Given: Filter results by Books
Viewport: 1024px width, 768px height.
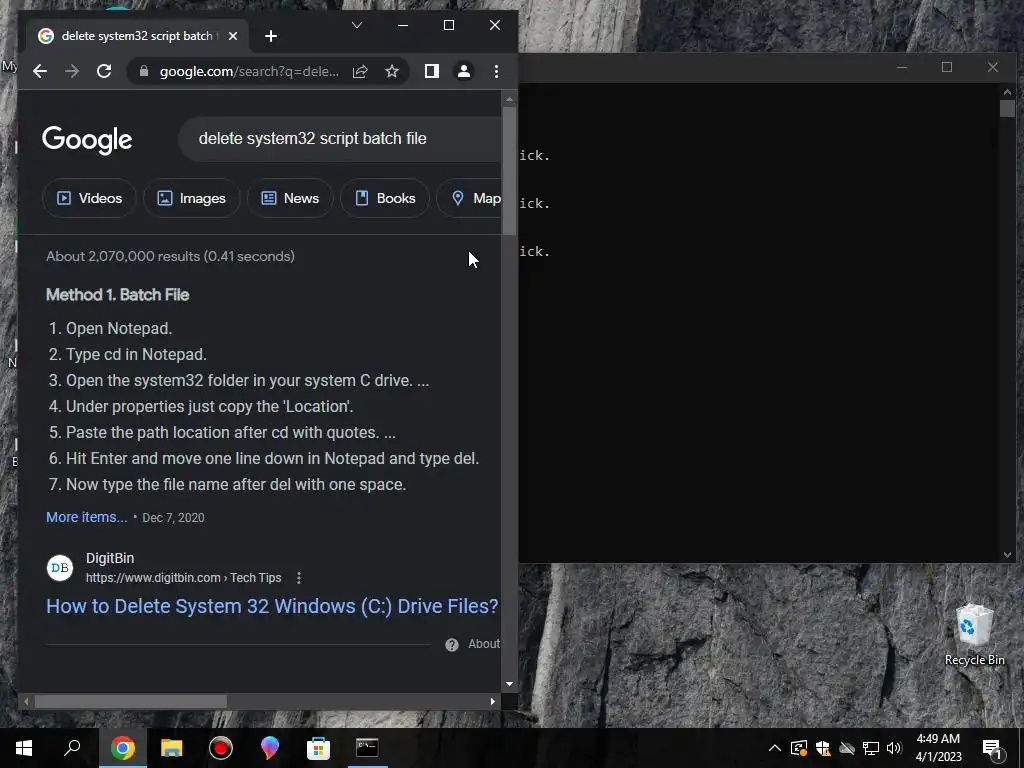Looking at the screenshot, I should [x=385, y=198].
